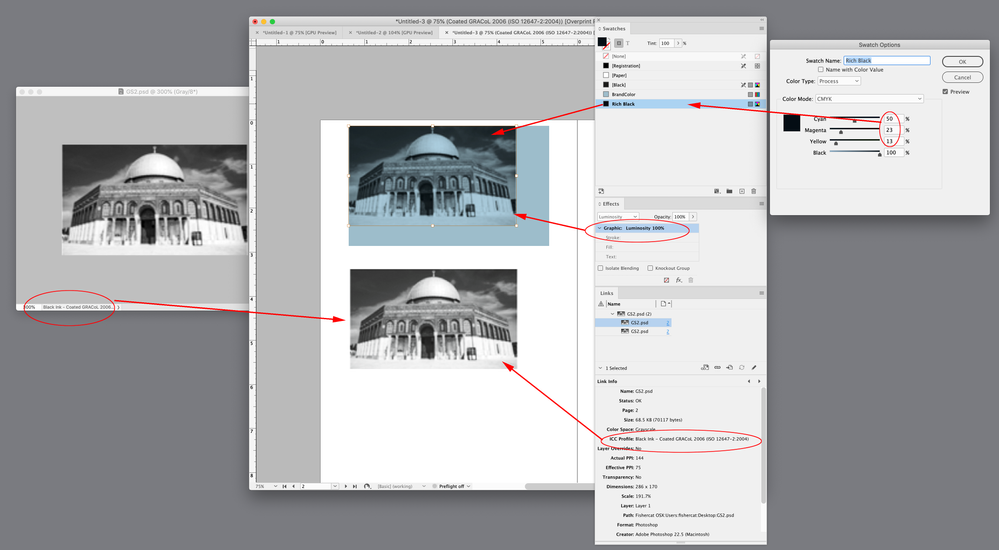Viewport: 999px width, 550px height.
Task: Open the Tint slider arrow in Swatches
Action: tap(678, 43)
